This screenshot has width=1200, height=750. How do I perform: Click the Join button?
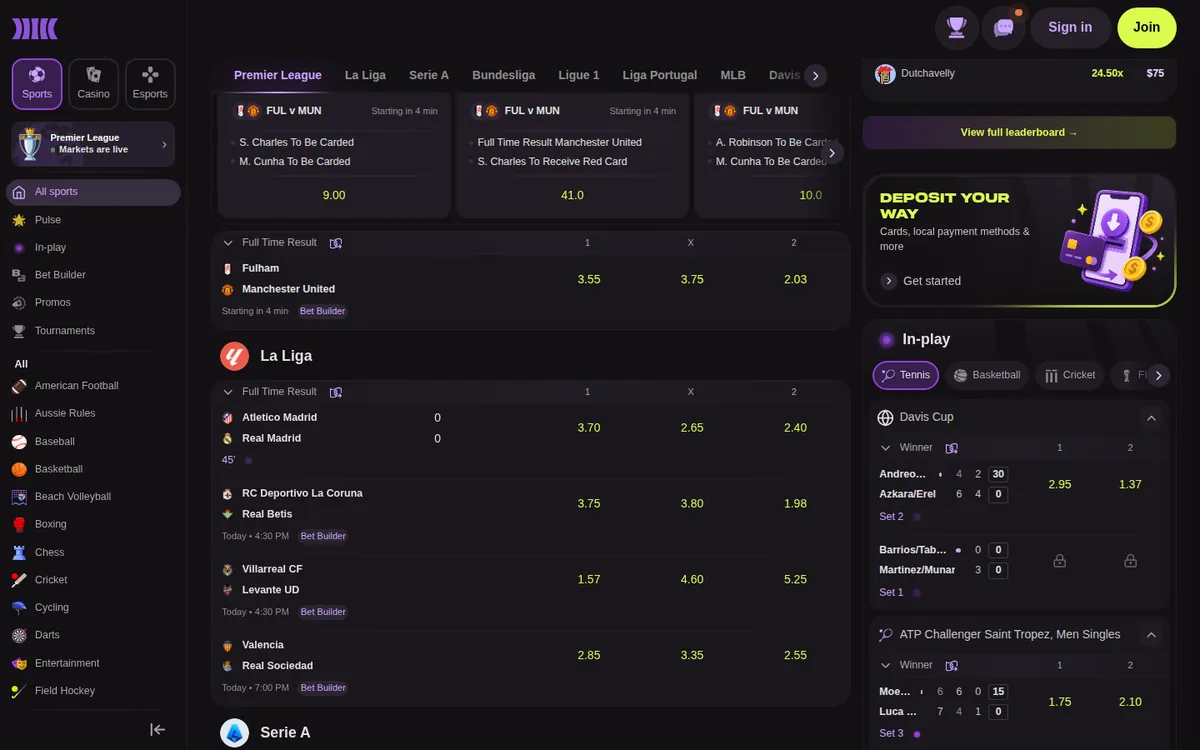(x=1147, y=28)
